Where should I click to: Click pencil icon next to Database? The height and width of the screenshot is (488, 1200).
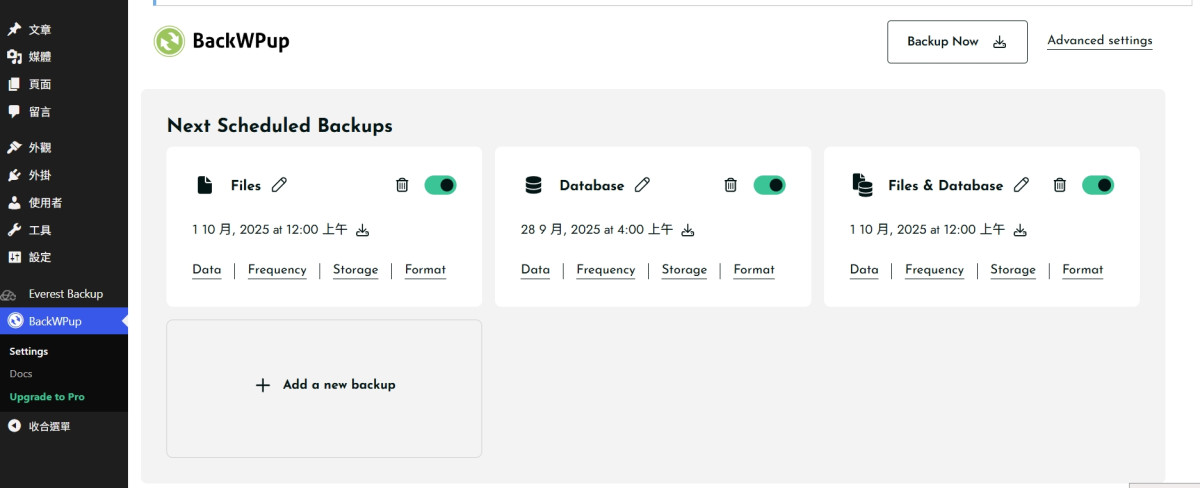(643, 185)
